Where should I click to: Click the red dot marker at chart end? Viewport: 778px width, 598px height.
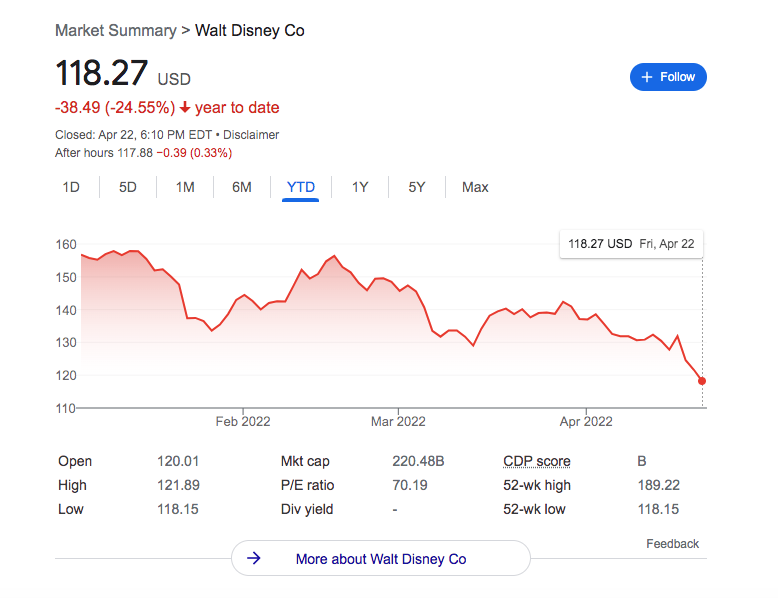tap(702, 381)
